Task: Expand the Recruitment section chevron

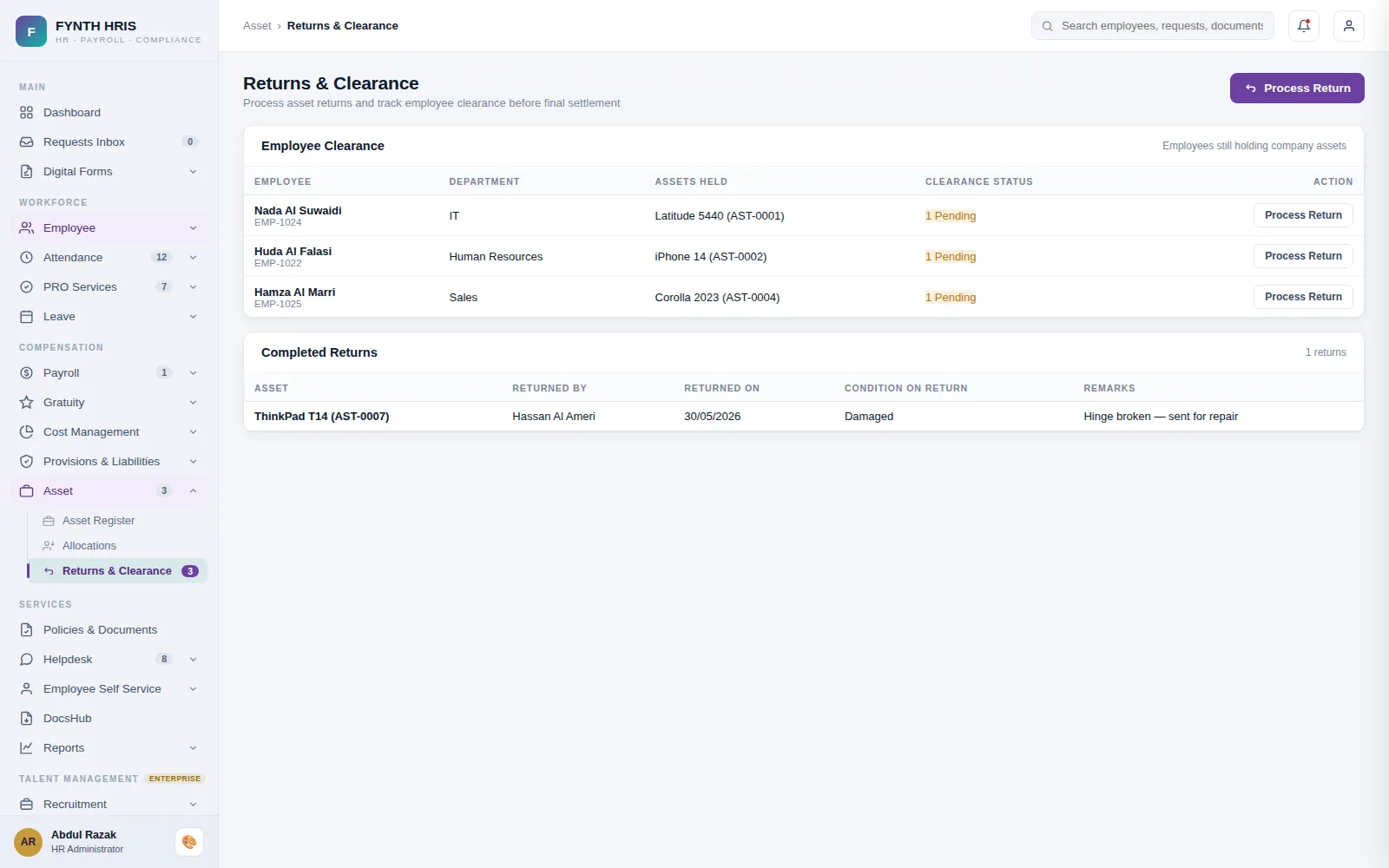Action: point(193,805)
